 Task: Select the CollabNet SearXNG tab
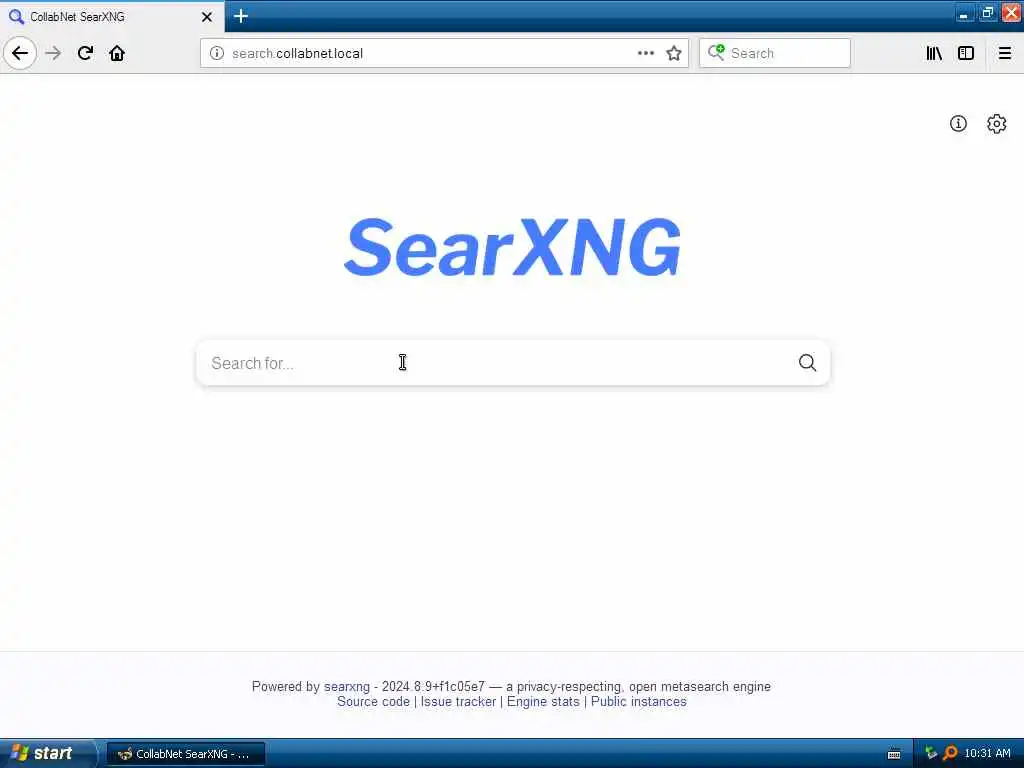[x=111, y=16]
